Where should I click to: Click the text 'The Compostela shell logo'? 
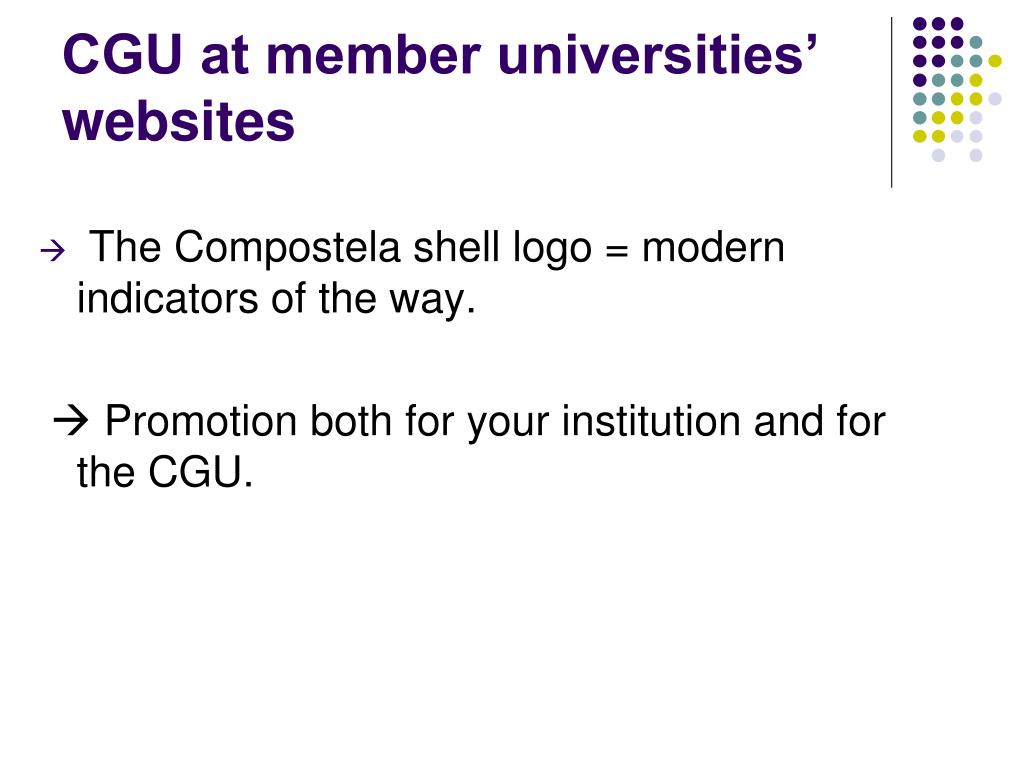340,248
